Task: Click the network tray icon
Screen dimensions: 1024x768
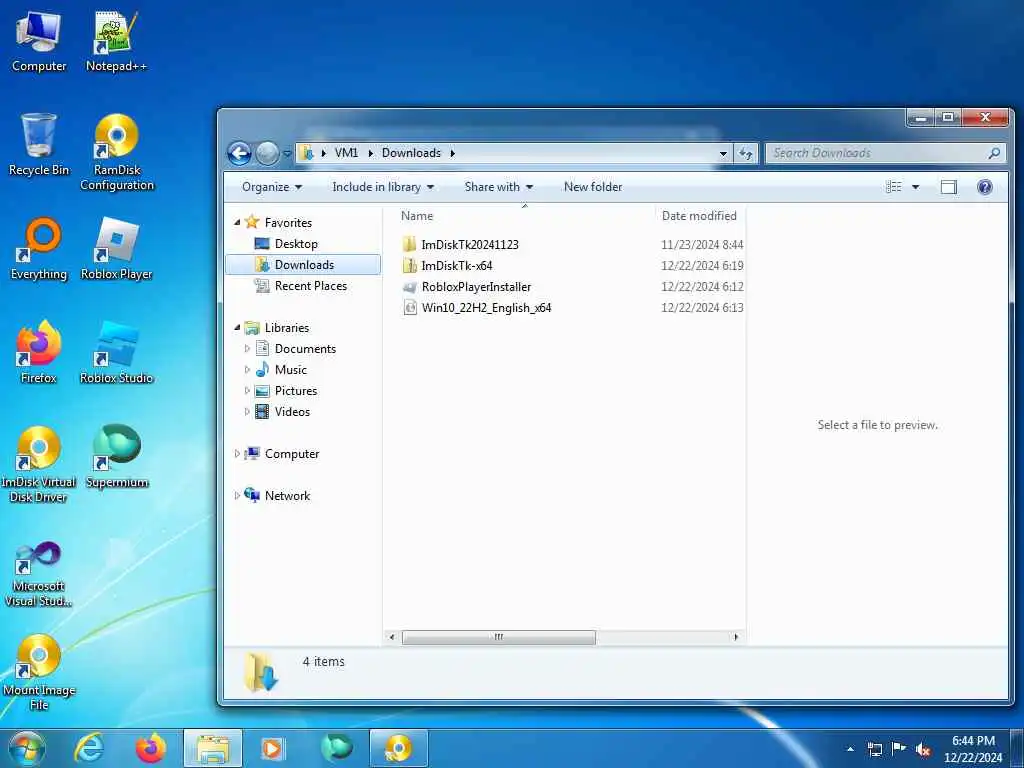Action: click(874, 749)
